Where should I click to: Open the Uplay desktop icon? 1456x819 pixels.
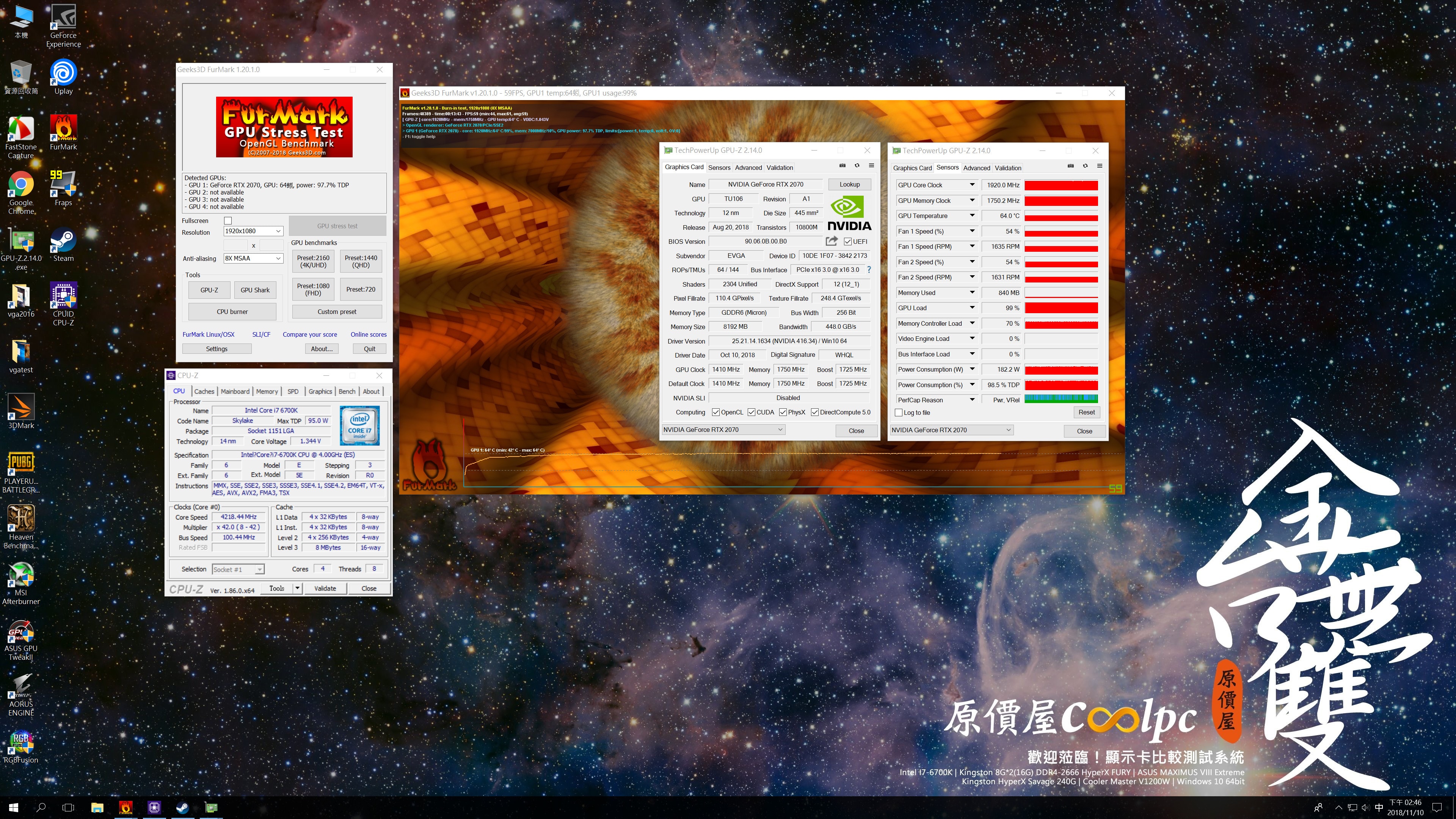pos(63,77)
